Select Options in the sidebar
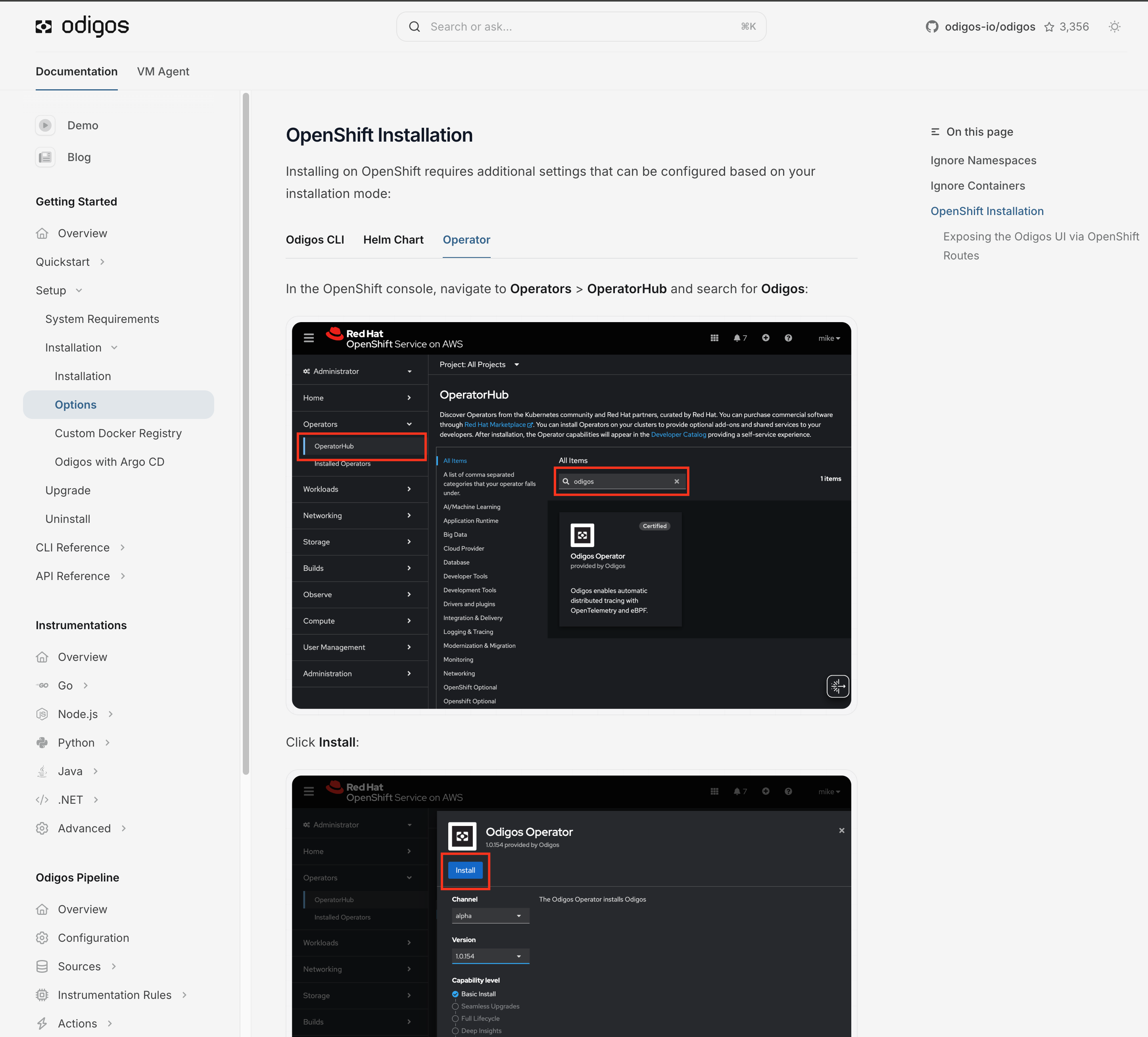Viewport: 1148px width, 1037px height. click(119, 404)
